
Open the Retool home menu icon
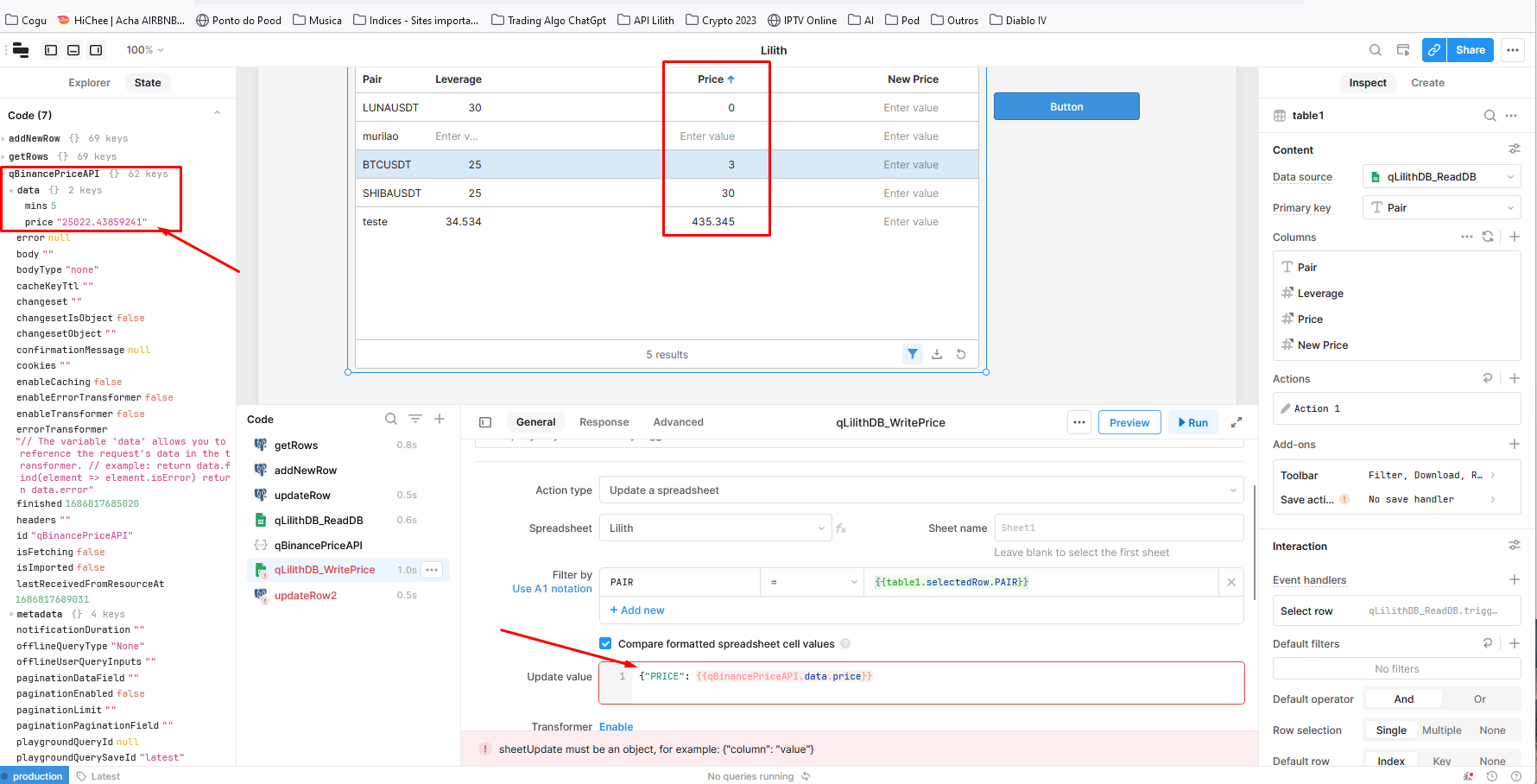(21, 50)
